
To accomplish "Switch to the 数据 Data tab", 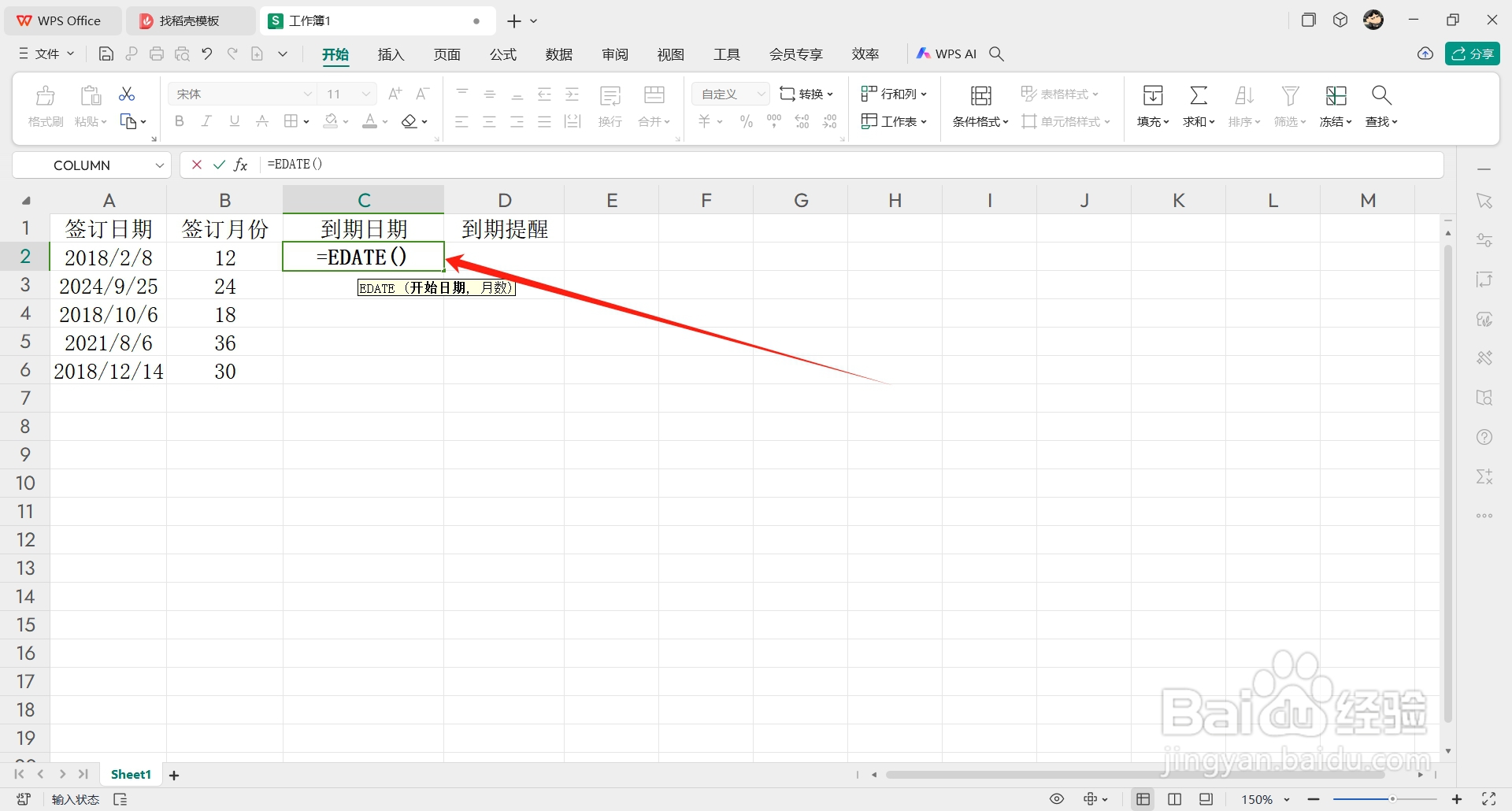I will click(x=558, y=54).
